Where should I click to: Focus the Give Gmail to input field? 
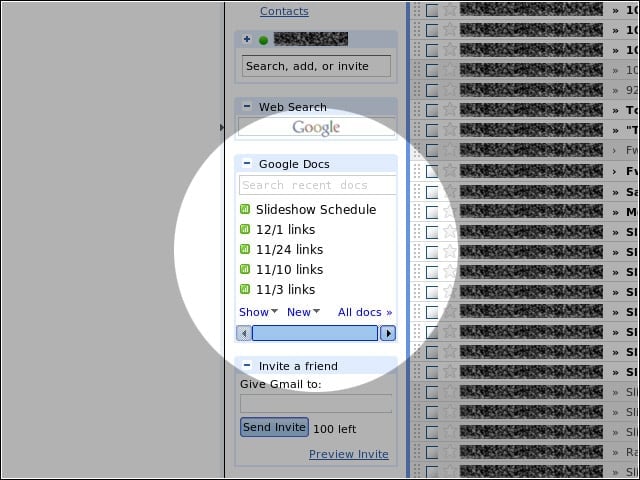click(316, 403)
